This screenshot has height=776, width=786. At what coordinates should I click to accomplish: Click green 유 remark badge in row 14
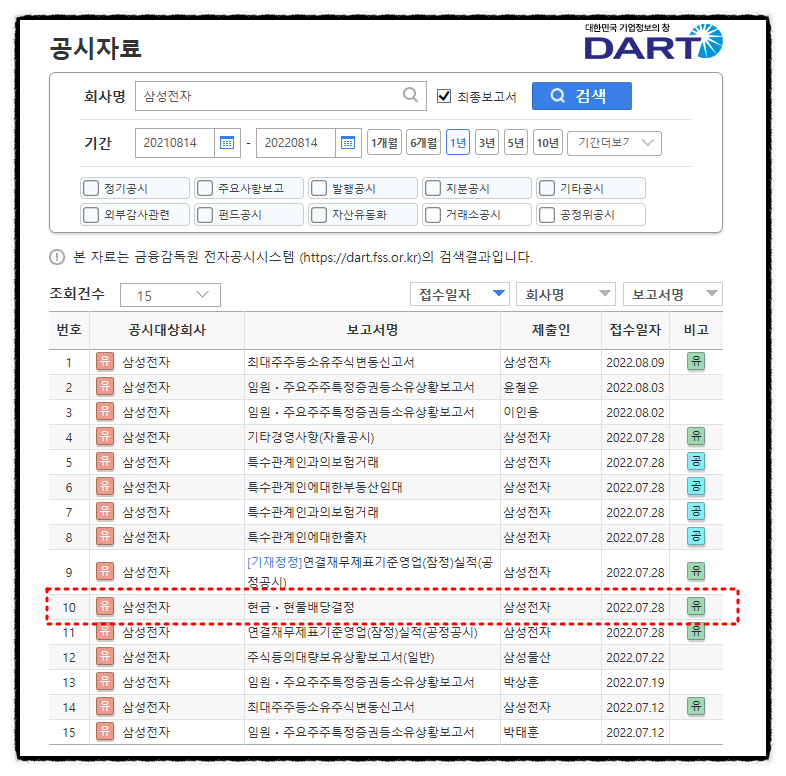click(696, 706)
